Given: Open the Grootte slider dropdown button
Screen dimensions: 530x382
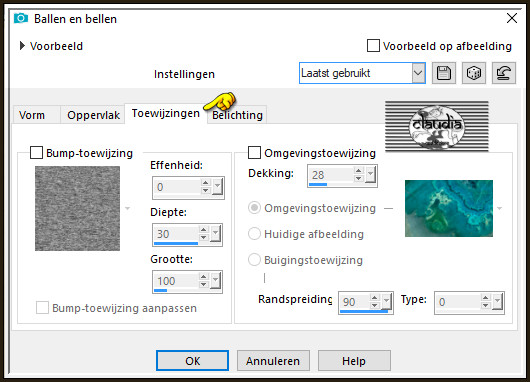Looking at the screenshot, I should pos(215,280).
